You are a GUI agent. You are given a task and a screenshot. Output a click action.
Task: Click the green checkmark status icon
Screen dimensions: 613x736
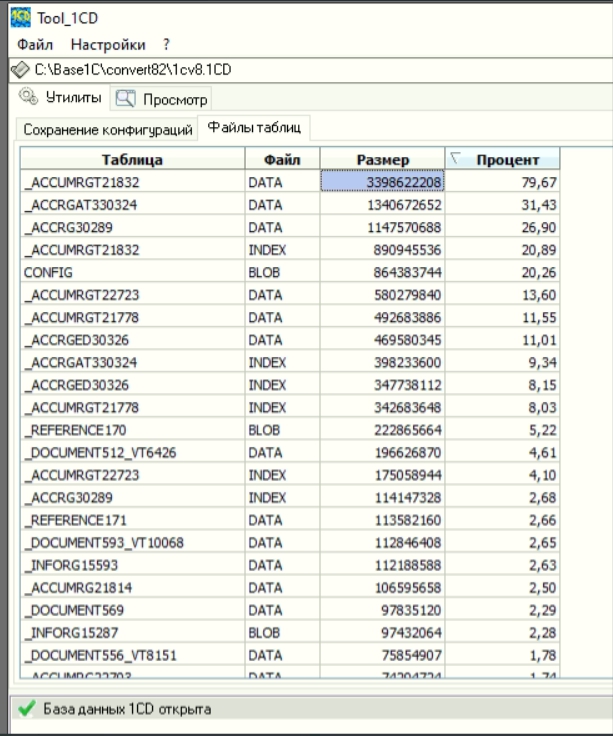pos(26,709)
